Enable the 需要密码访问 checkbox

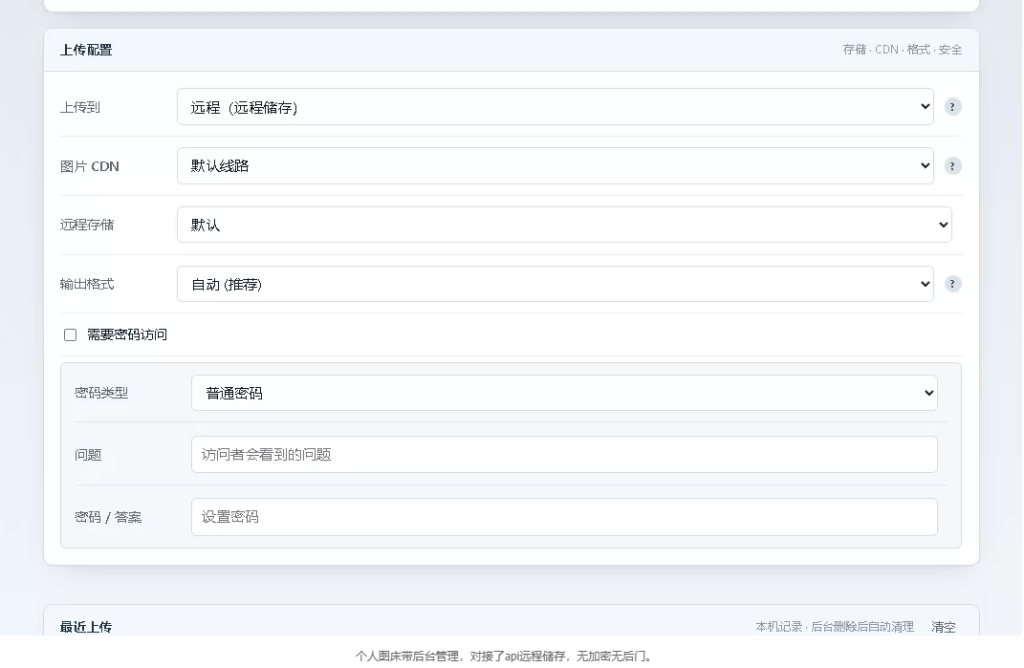pyautogui.click(x=71, y=335)
